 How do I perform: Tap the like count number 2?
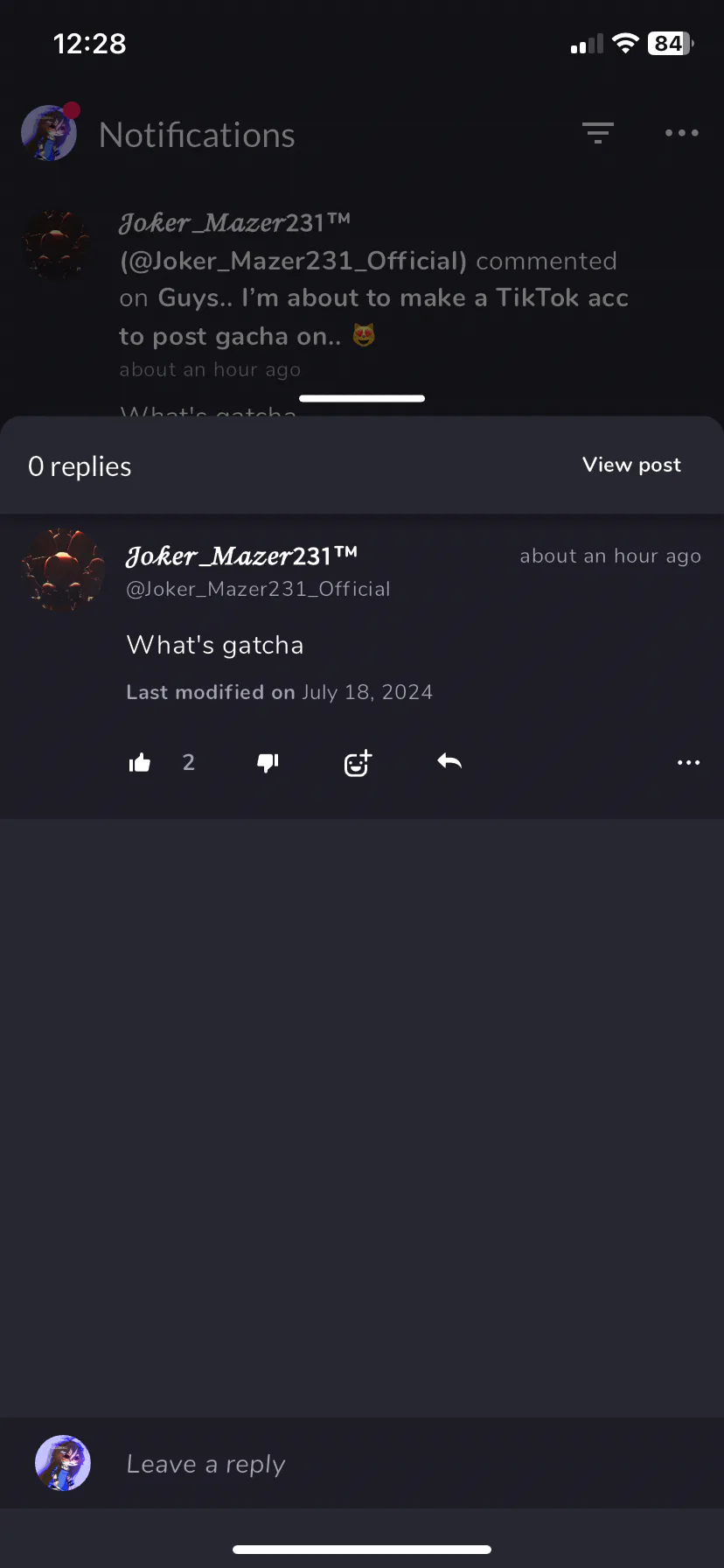[x=188, y=762]
